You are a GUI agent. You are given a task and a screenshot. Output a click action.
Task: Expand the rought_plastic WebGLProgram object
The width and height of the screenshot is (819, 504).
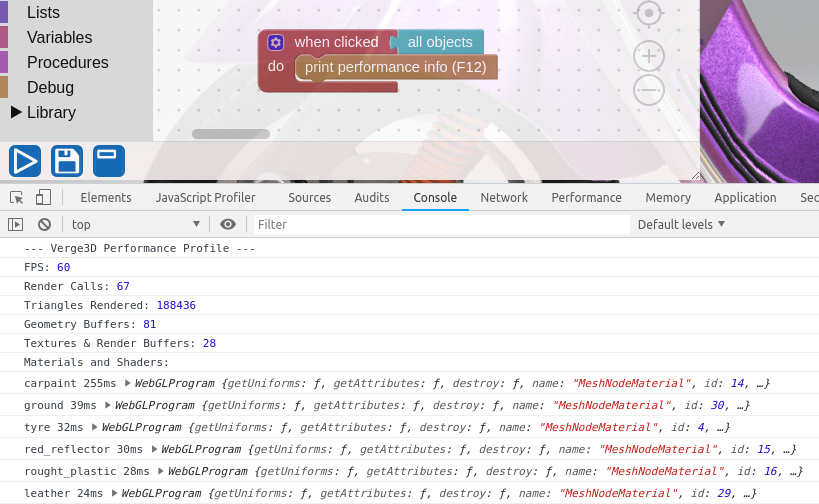pyautogui.click(x=161, y=471)
